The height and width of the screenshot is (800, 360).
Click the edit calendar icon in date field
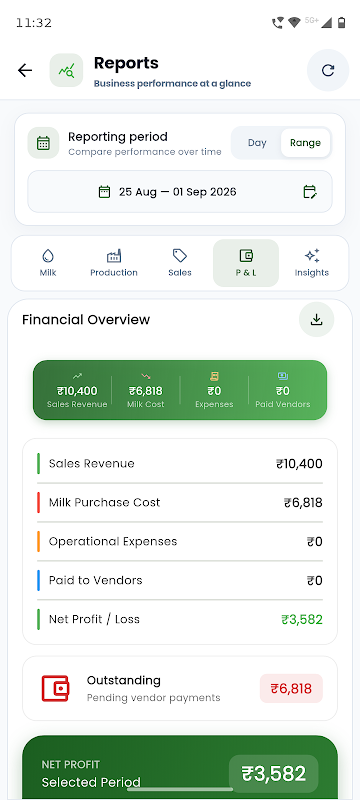[310, 192]
